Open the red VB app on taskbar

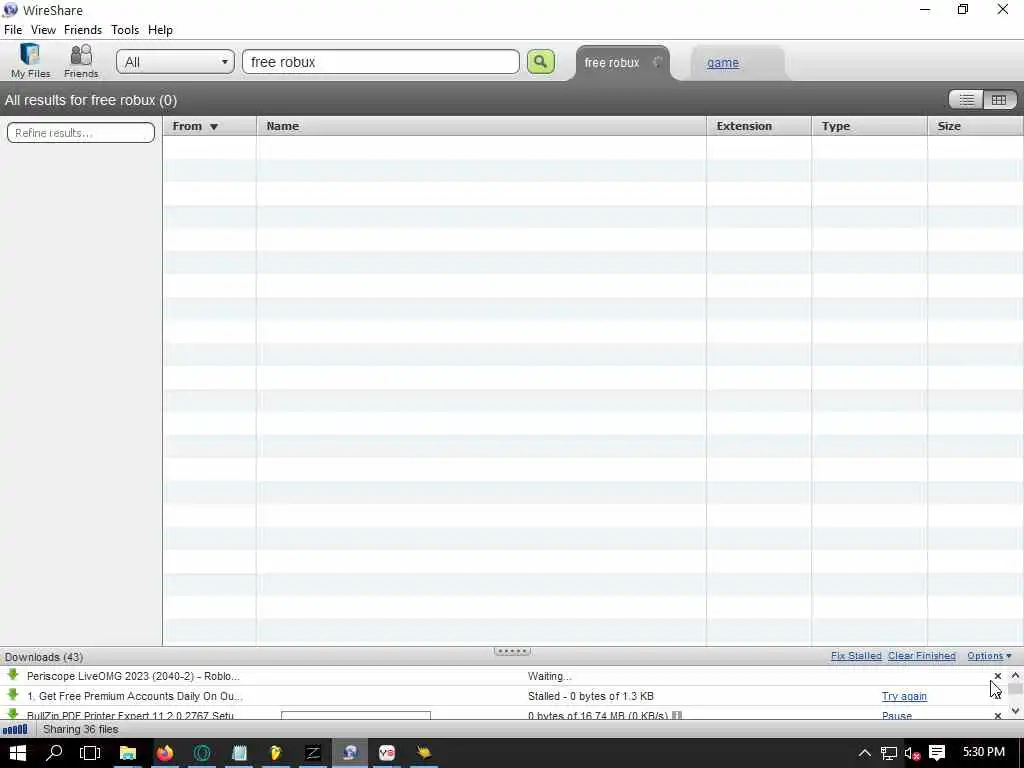[387, 753]
